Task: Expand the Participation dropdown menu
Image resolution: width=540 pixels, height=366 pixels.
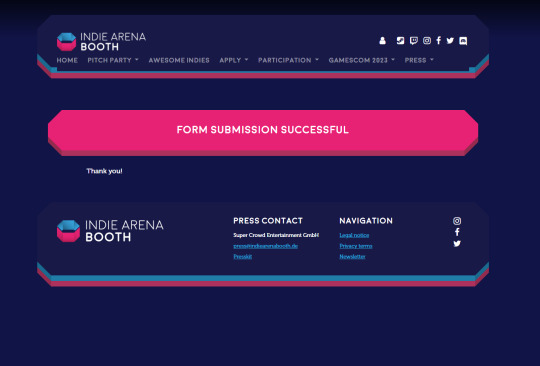Action: pyautogui.click(x=289, y=60)
